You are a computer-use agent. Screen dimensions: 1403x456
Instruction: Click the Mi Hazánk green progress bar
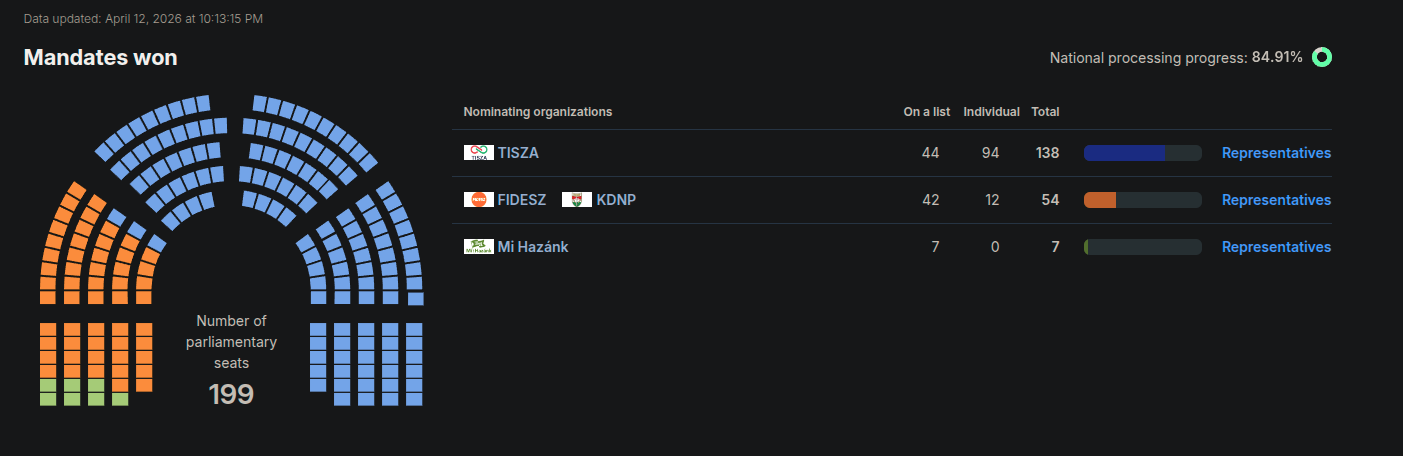pos(1142,247)
